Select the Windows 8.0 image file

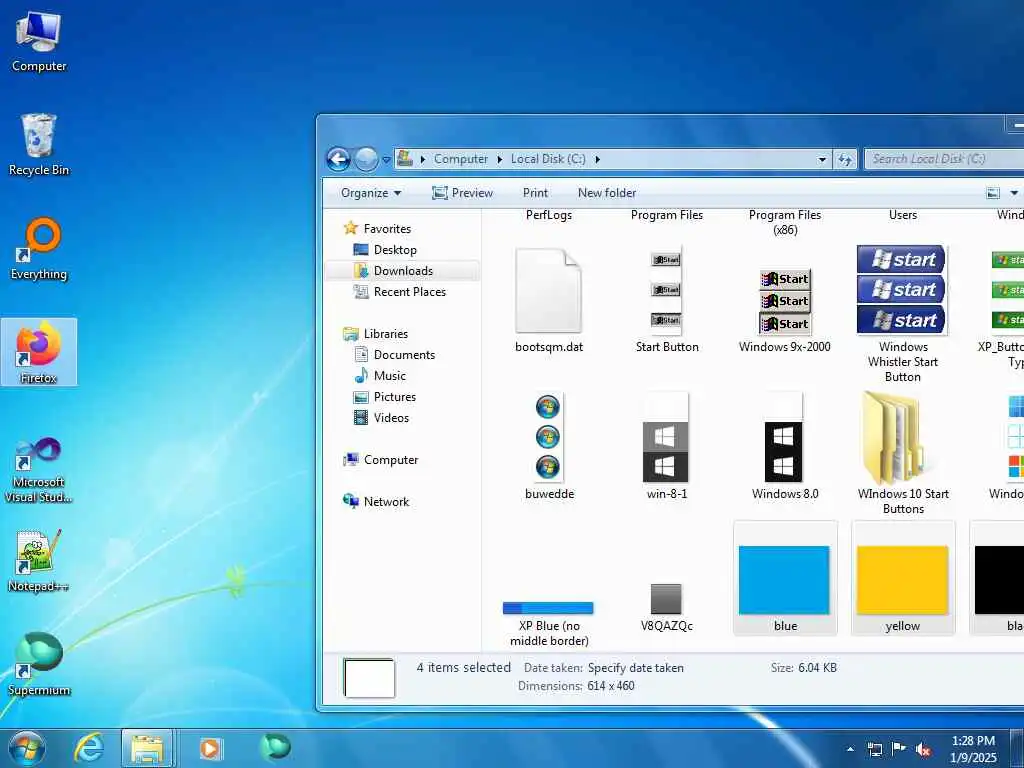(784, 447)
